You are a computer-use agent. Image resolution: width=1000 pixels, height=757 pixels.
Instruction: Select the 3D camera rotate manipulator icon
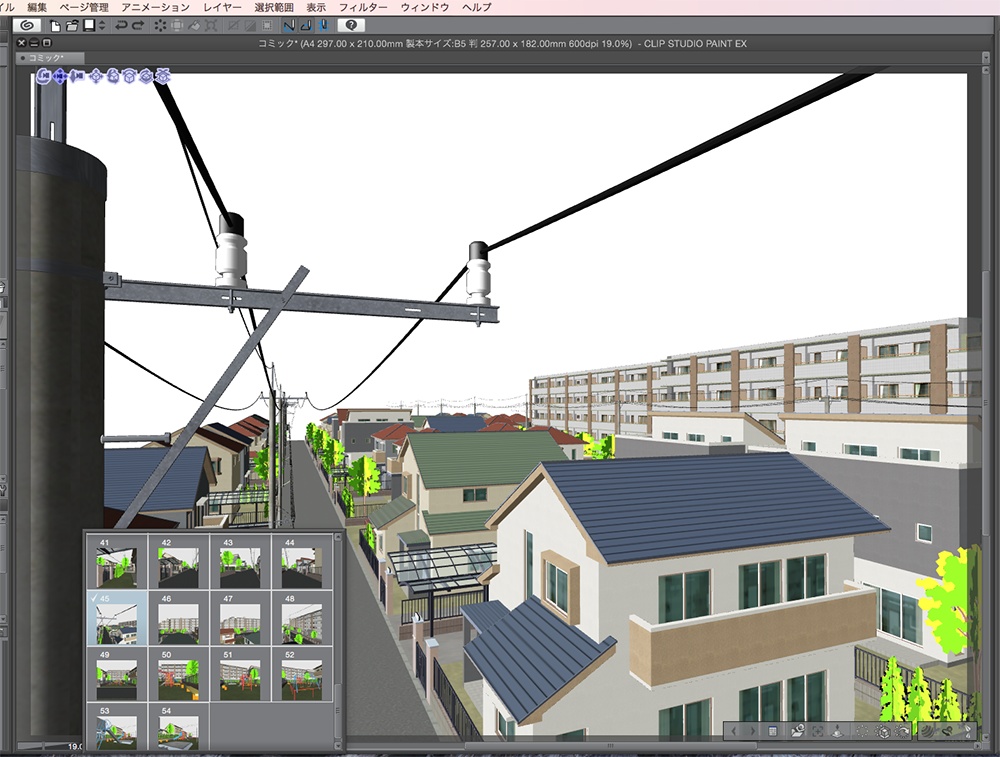pyautogui.click(x=43, y=76)
